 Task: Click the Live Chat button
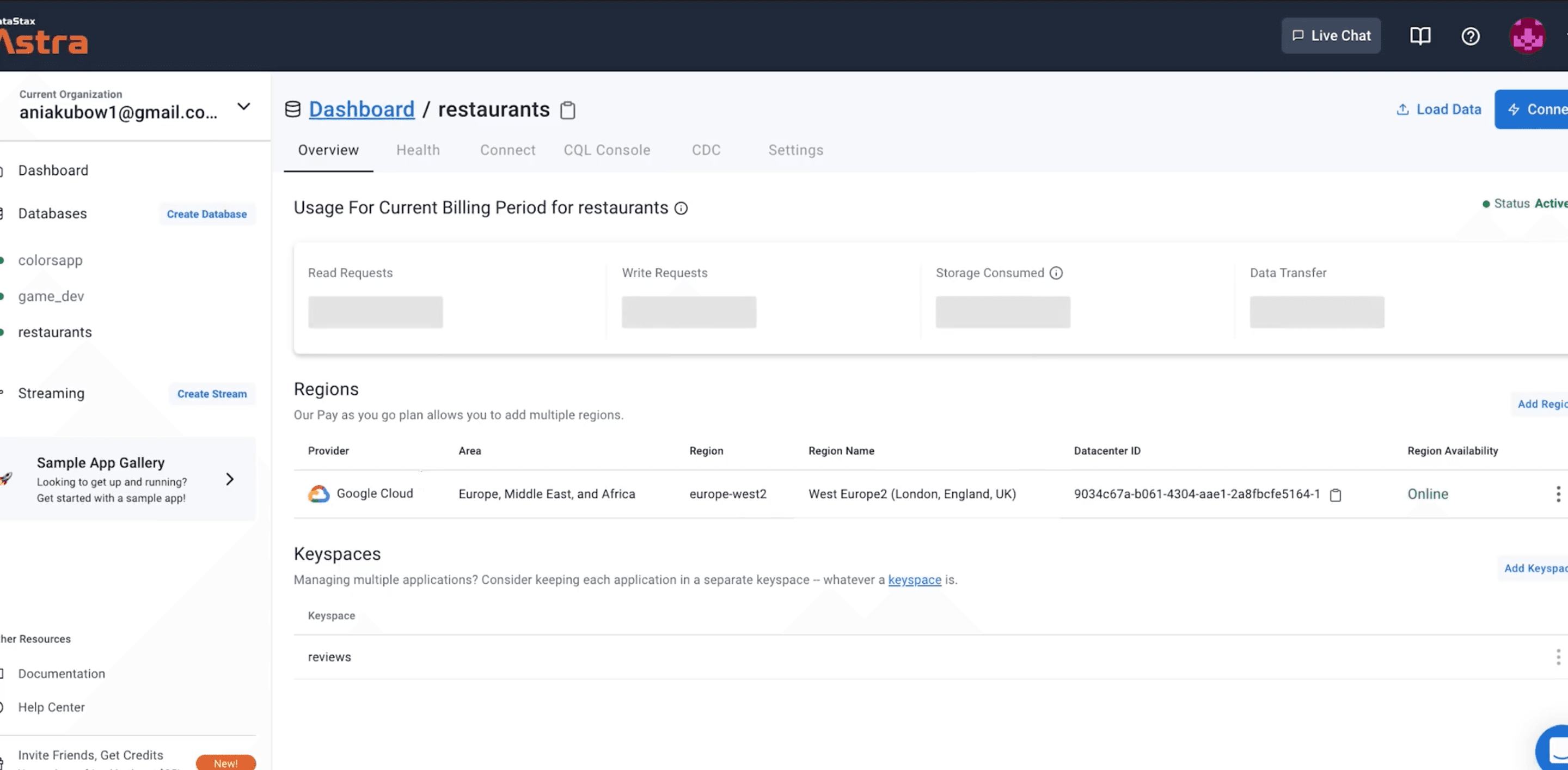coord(1331,36)
